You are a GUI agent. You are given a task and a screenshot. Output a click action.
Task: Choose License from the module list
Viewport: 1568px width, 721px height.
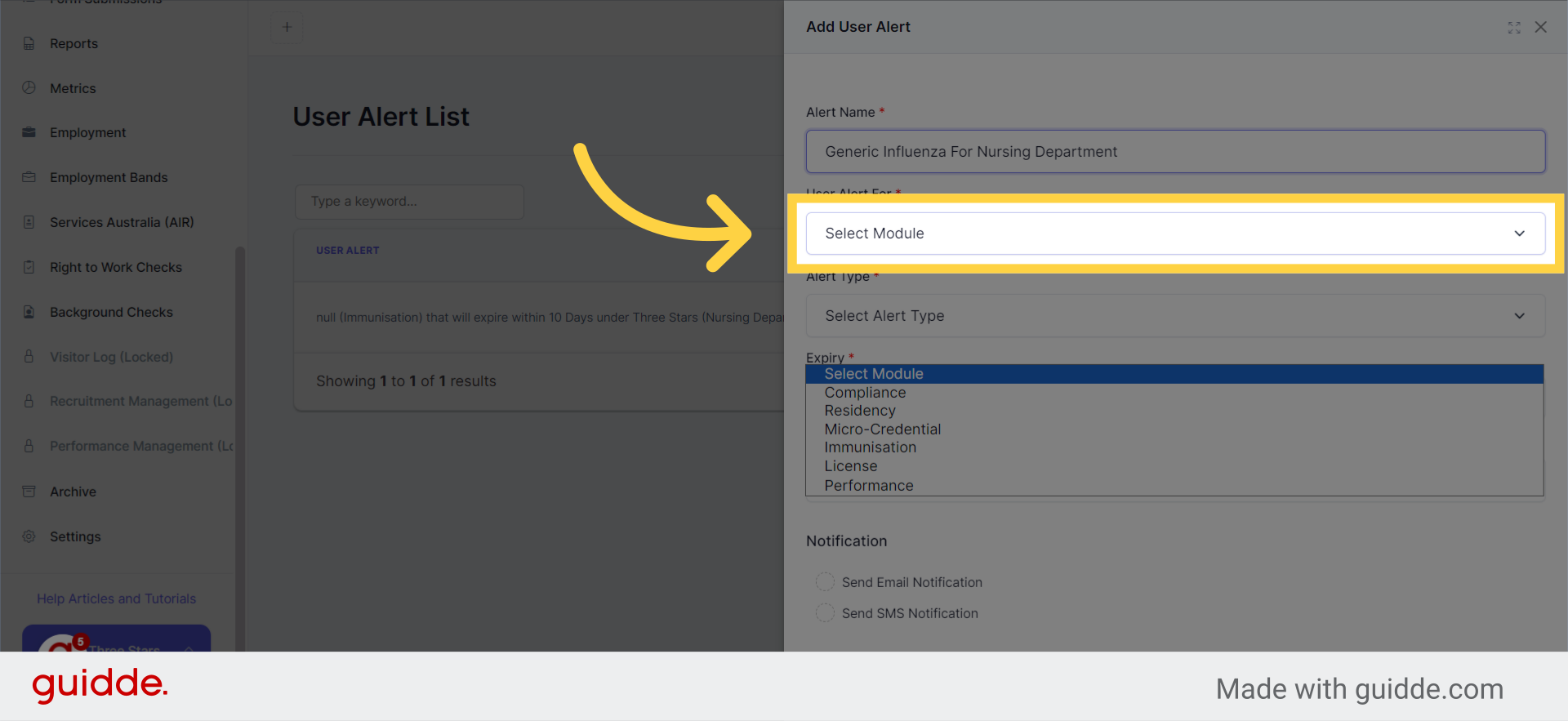[1174, 466]
